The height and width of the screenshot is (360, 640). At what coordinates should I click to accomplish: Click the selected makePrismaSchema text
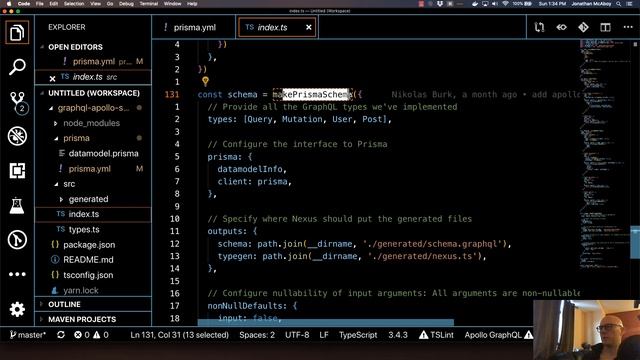point(312,94)
